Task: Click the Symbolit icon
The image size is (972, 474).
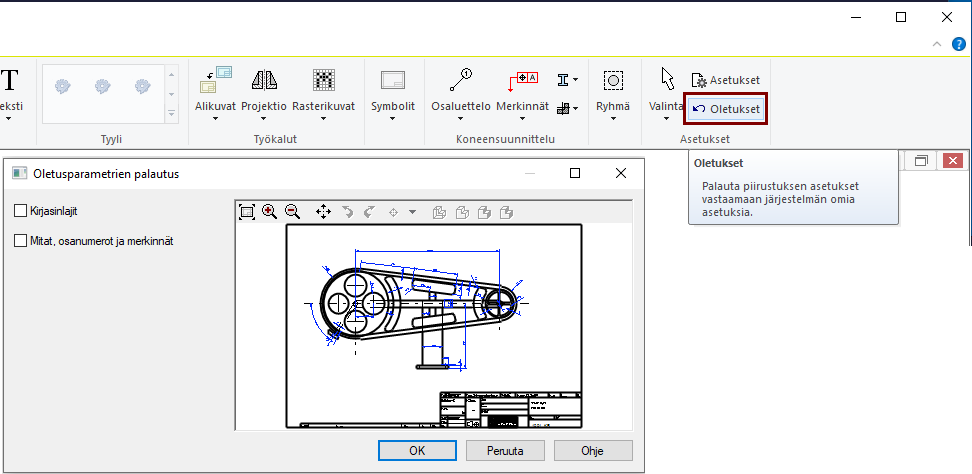Action: [x=393, y=82]
